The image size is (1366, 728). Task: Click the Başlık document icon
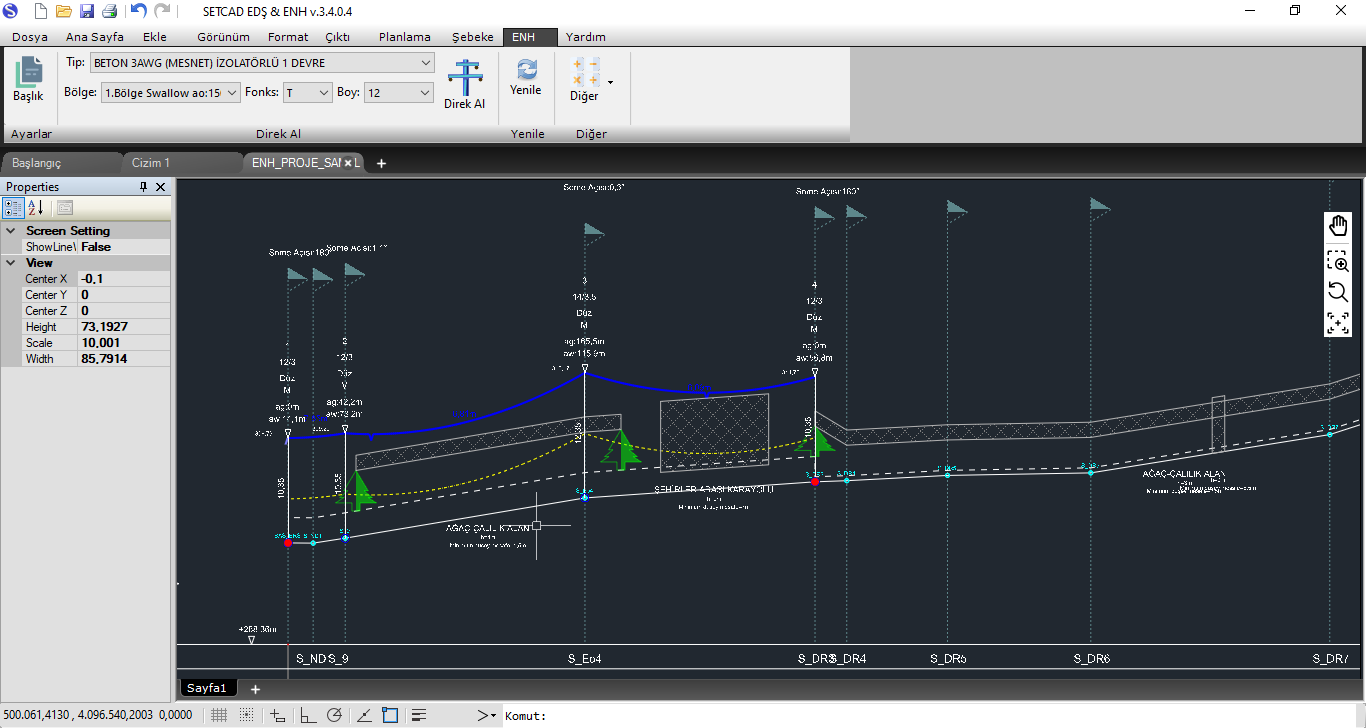(28, 74)
